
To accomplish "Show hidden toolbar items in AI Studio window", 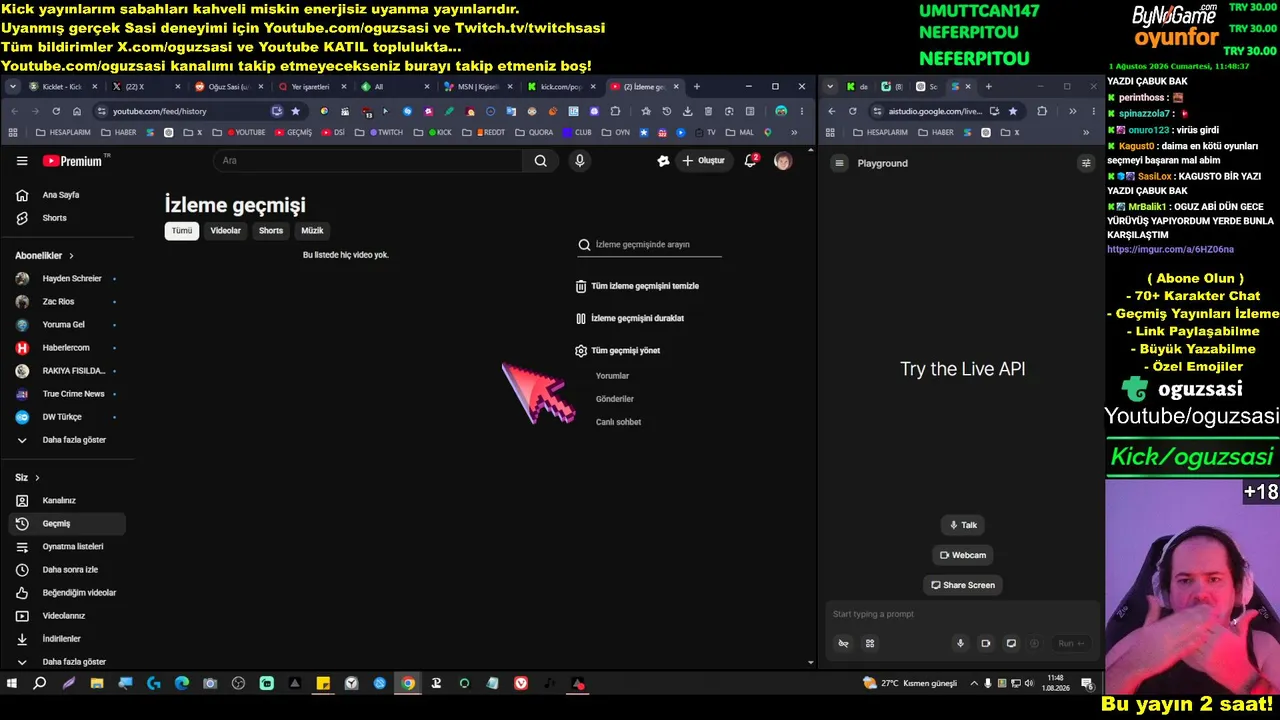I will coord(1072,111).
